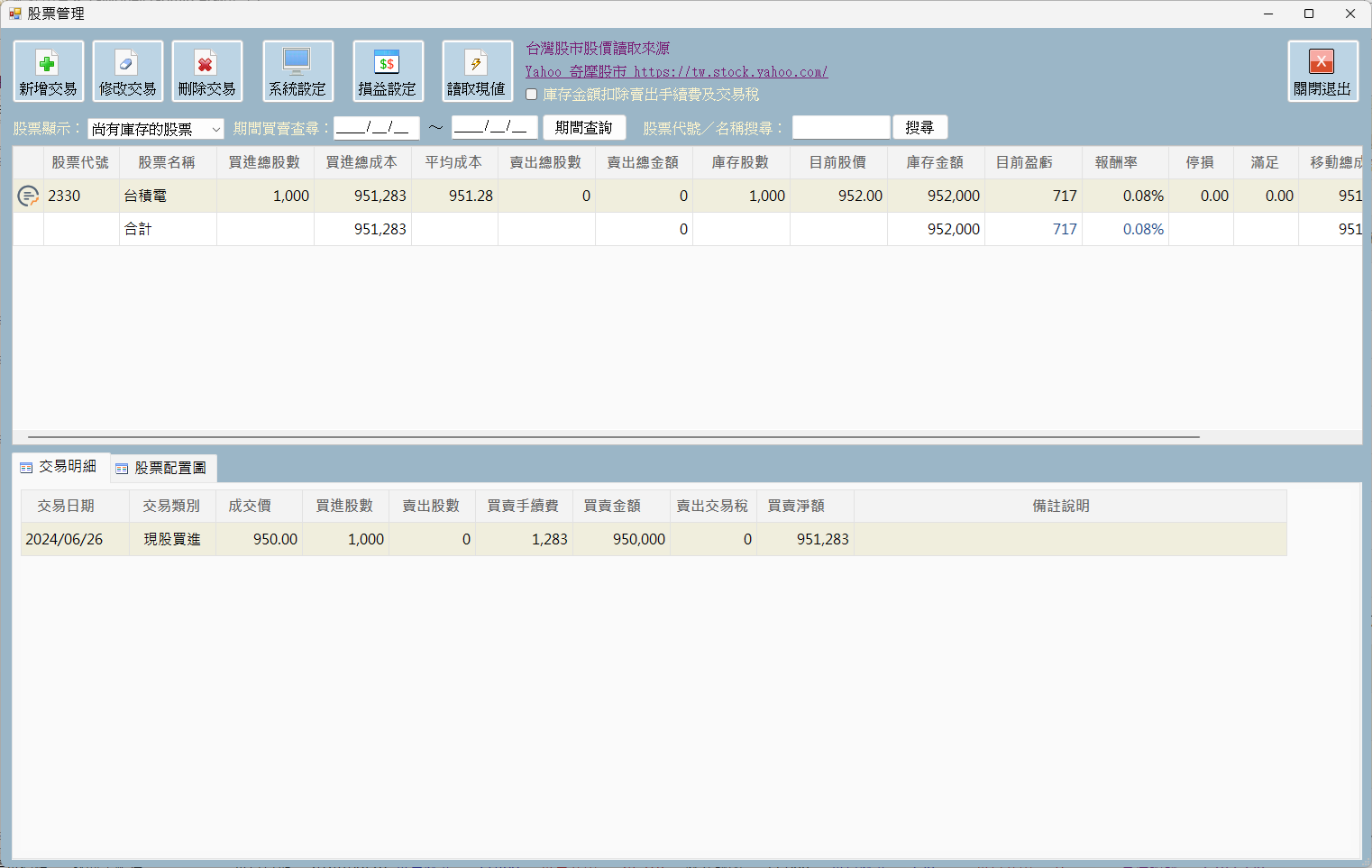This screenshot has width=1372, height=868.
Task: Click the 950.00 trade price cell
Action: 259,539
